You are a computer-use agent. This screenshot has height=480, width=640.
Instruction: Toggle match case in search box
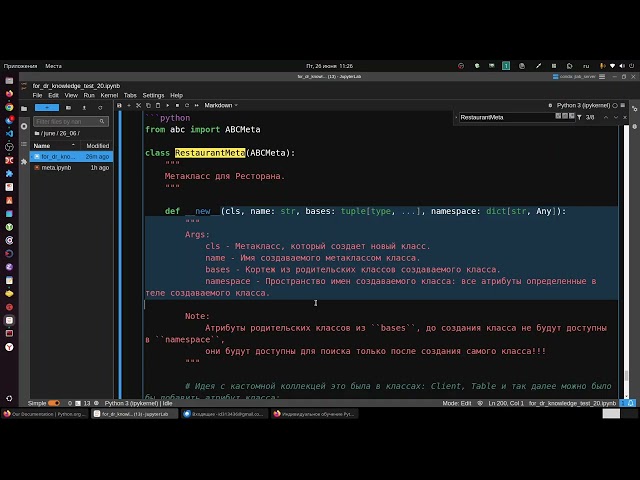(558, 116)
